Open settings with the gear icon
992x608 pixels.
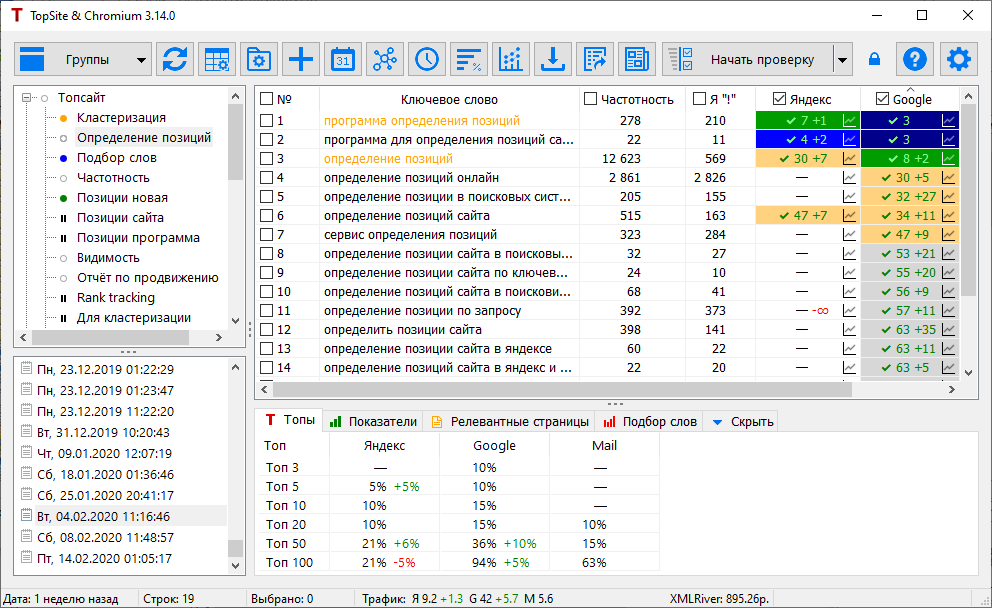click(959, 60)
